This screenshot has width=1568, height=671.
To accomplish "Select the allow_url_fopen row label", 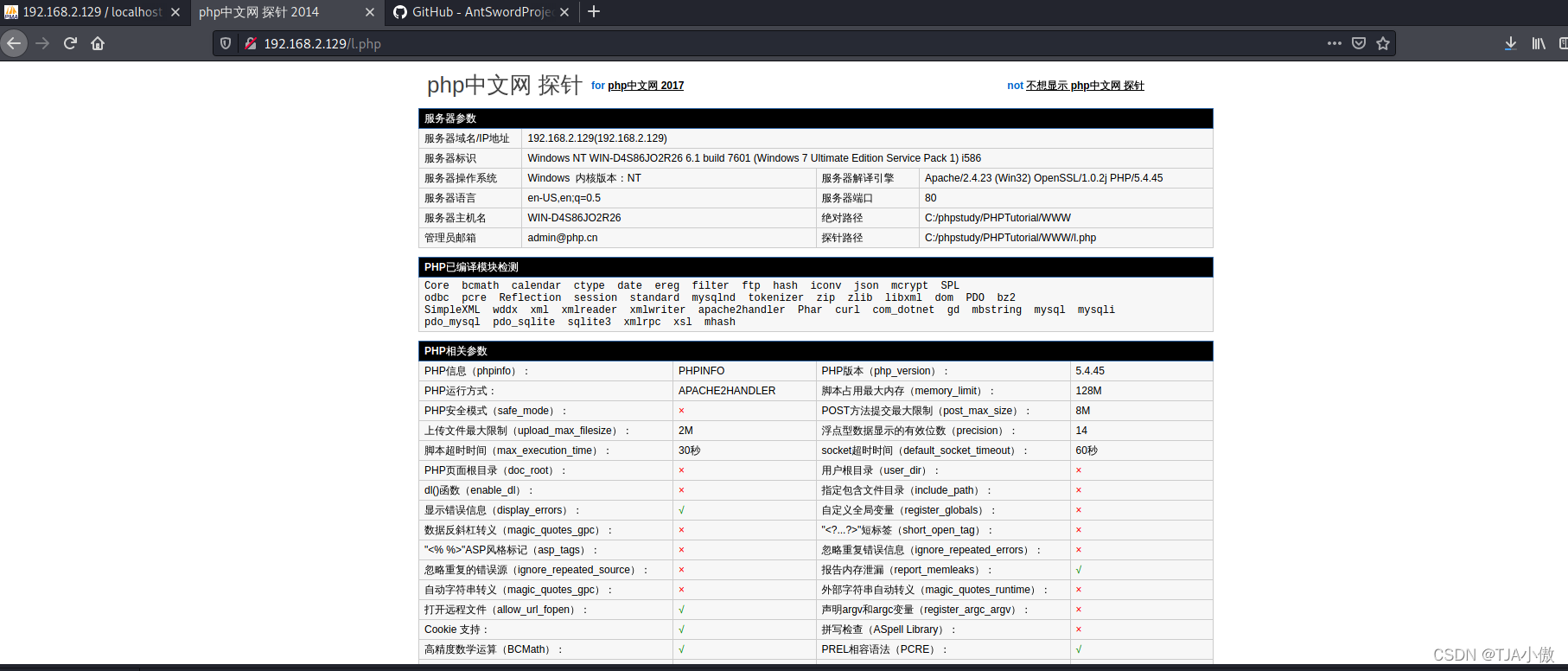I will [x=506, y=610].
